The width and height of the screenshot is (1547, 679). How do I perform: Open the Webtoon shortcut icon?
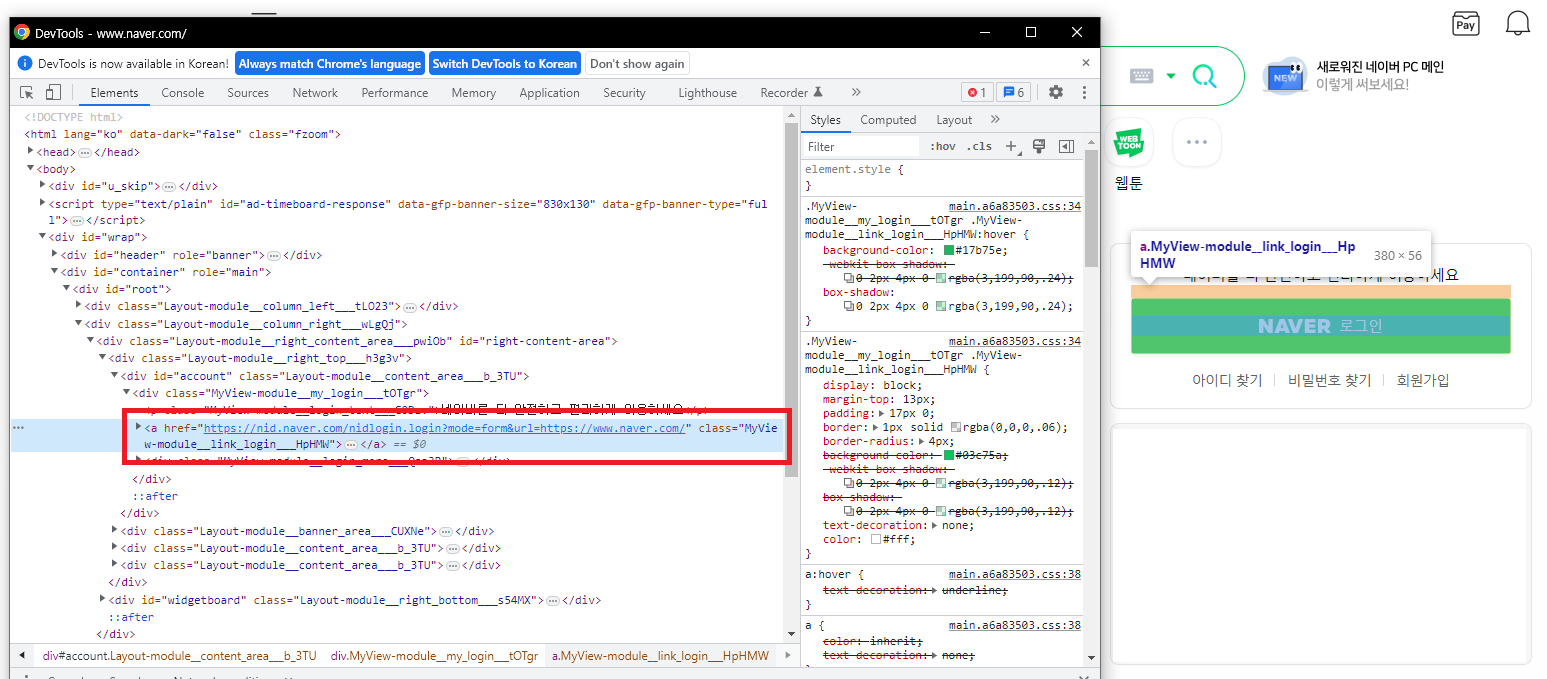pyautogui.click(x=1128, y=143)
